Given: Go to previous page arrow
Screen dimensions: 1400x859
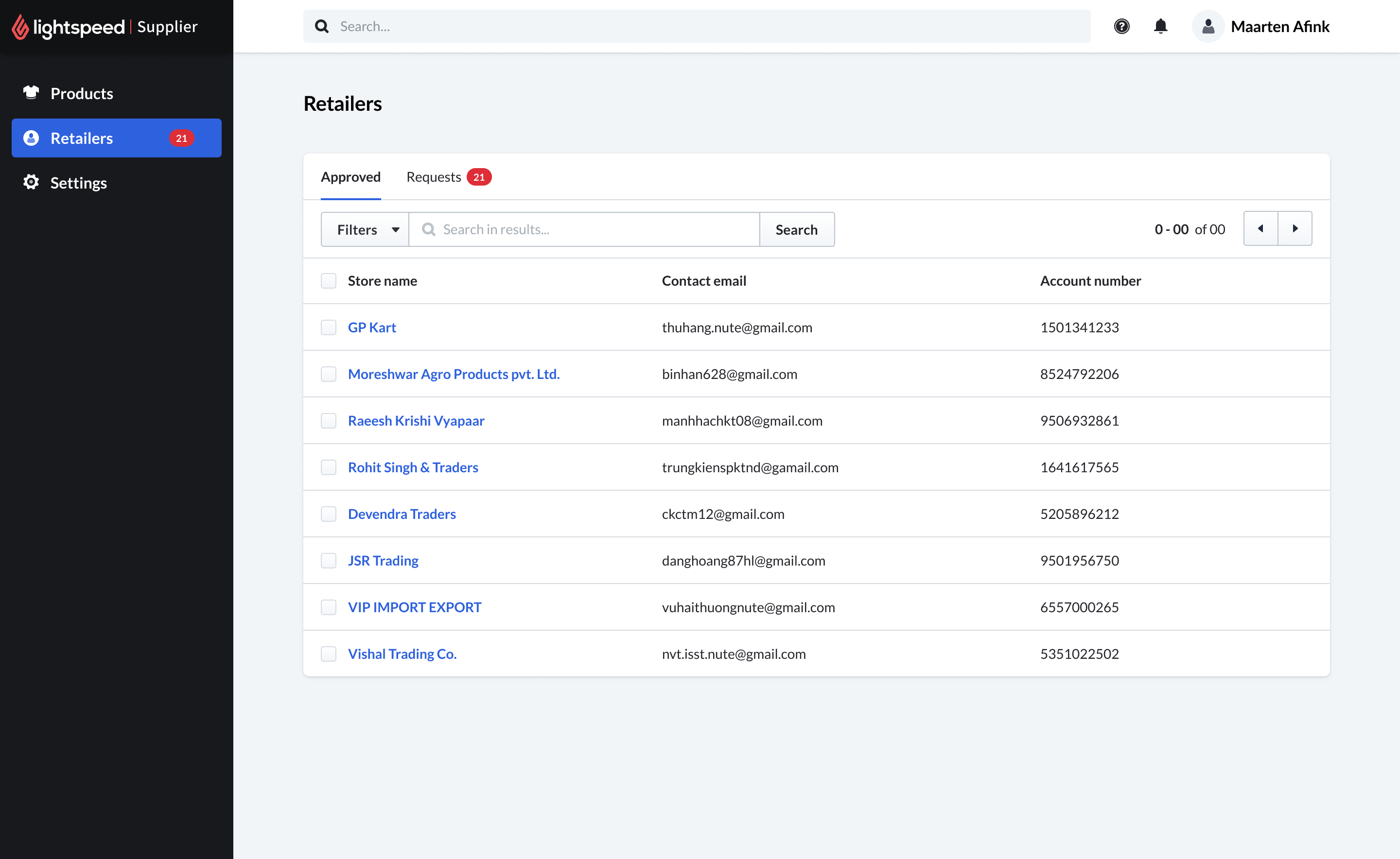Looking at the screenshot, I should tap(1261, 228).
